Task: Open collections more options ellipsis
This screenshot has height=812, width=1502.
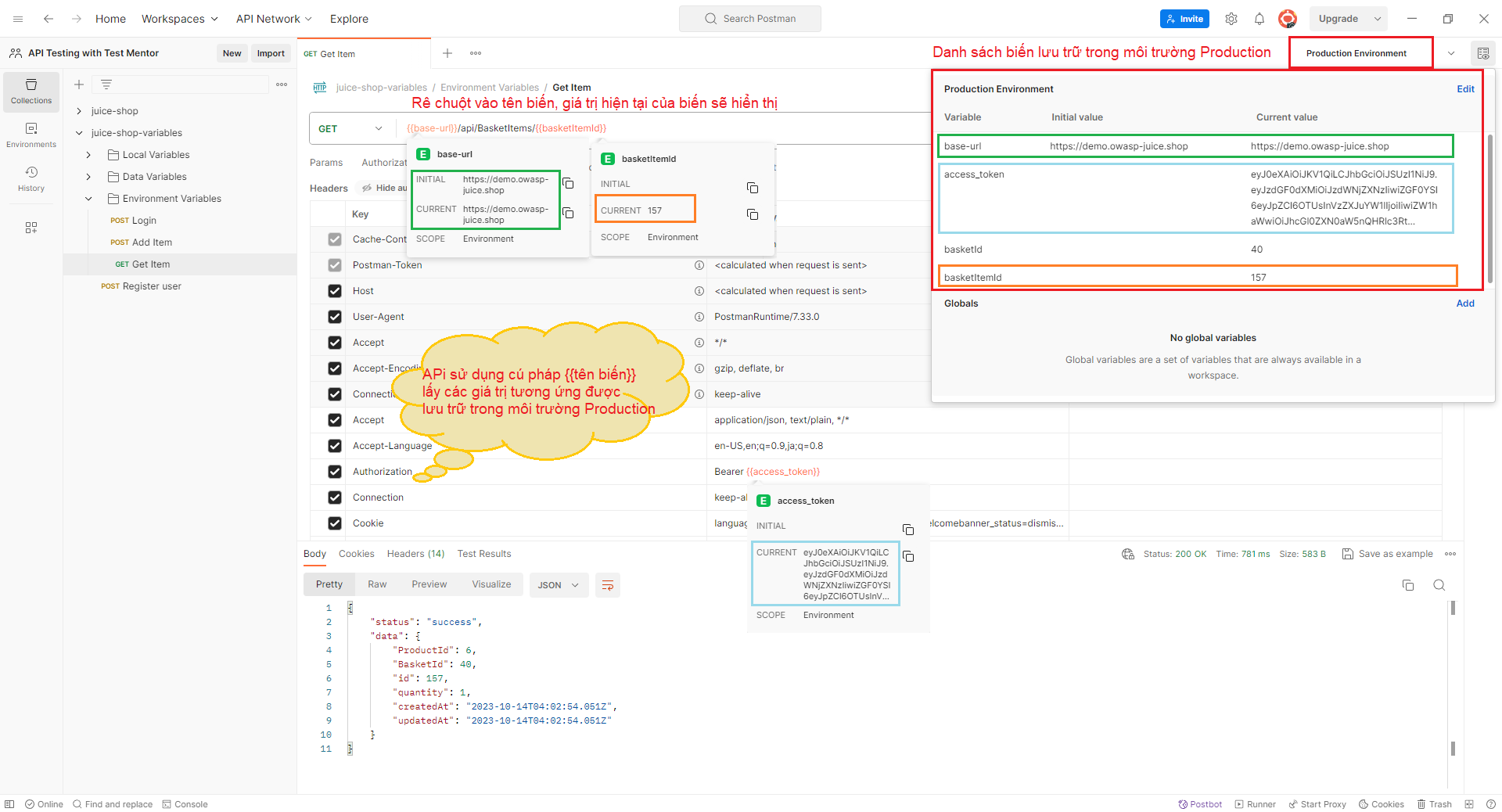Action: point(282,84)
